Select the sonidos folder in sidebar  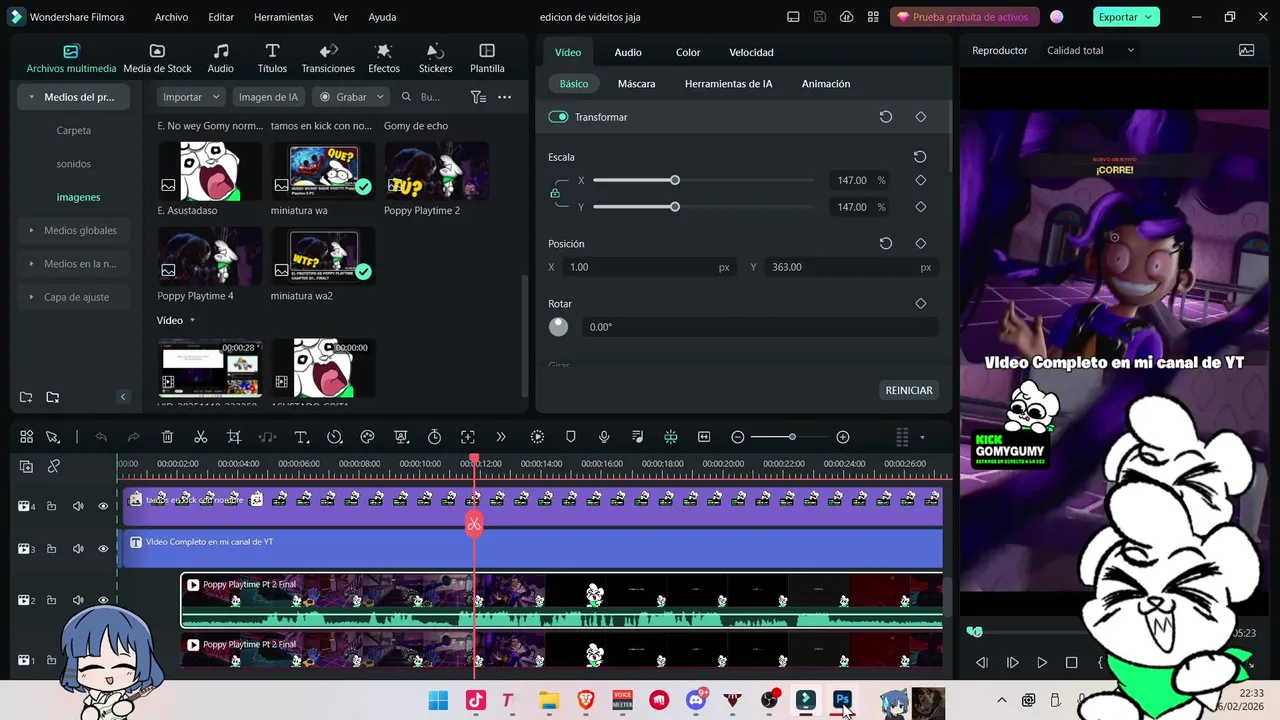[x=73, y=164]
